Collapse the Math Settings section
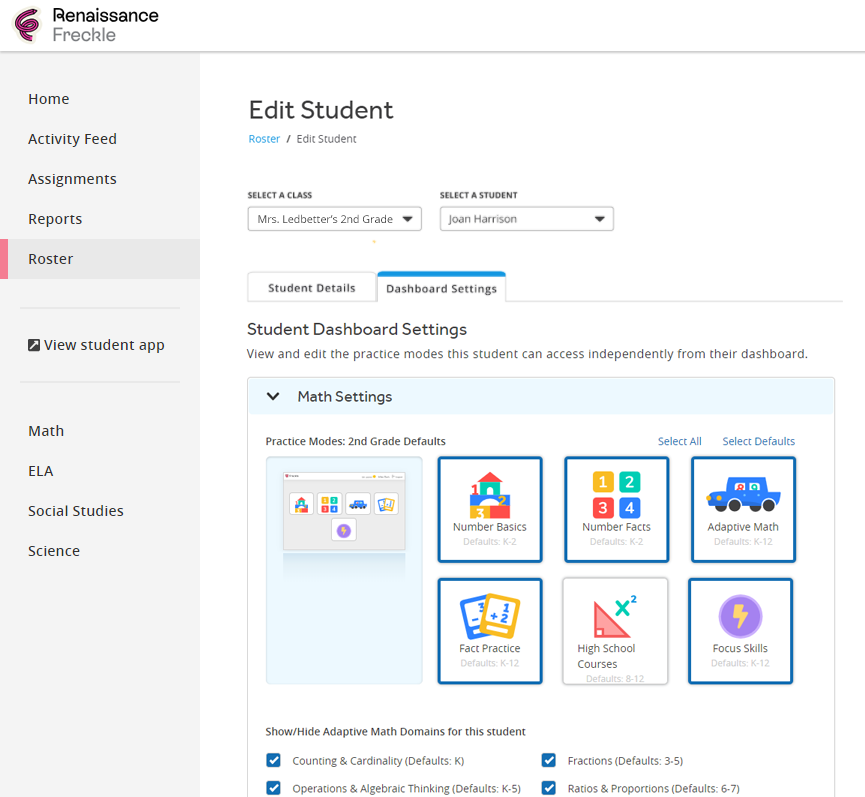865x797 pixels. coord(273,397)
